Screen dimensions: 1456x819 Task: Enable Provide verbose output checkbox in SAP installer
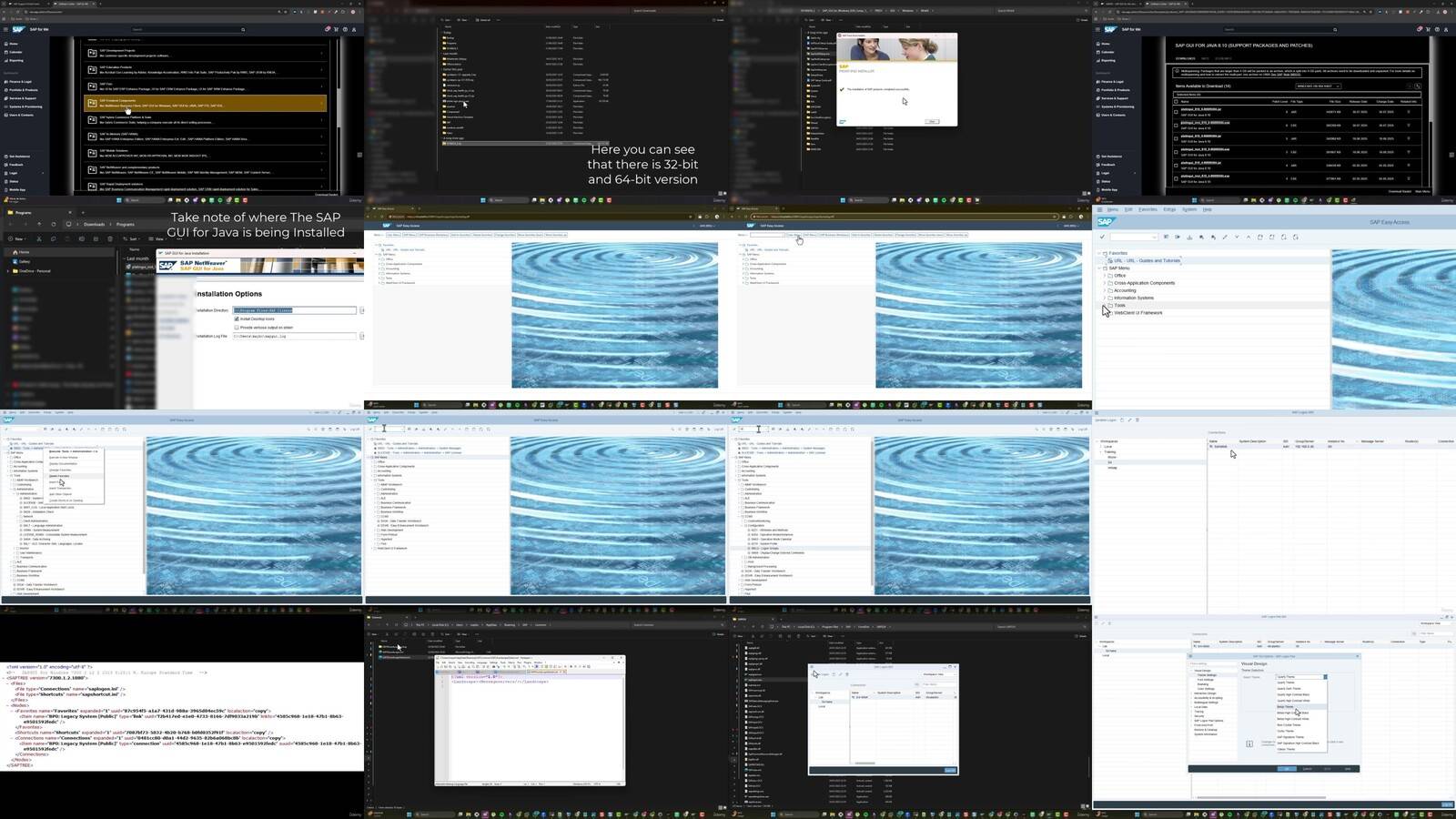point(237,328)
